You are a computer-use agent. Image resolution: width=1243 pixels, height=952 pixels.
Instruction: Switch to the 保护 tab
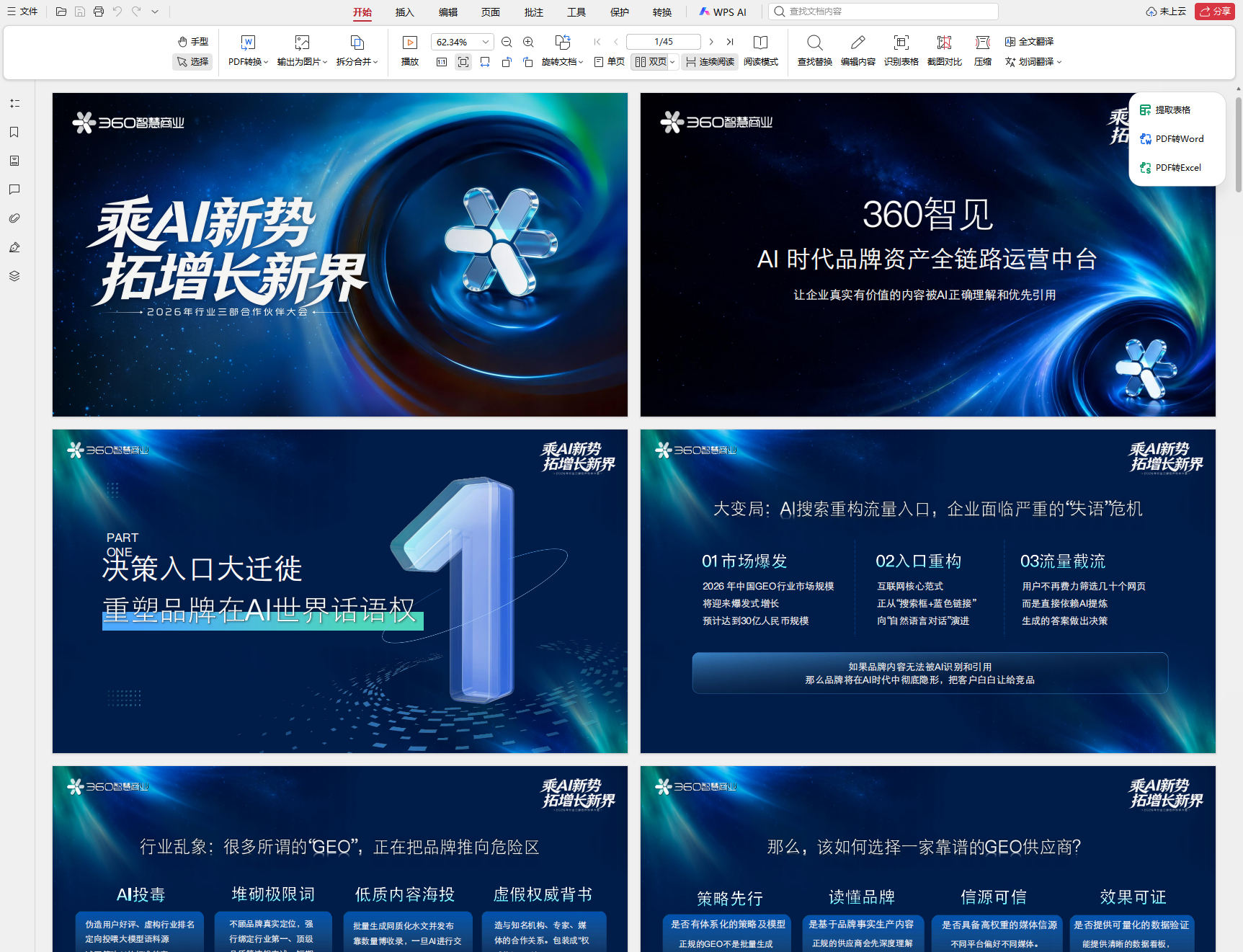(620, 12)
